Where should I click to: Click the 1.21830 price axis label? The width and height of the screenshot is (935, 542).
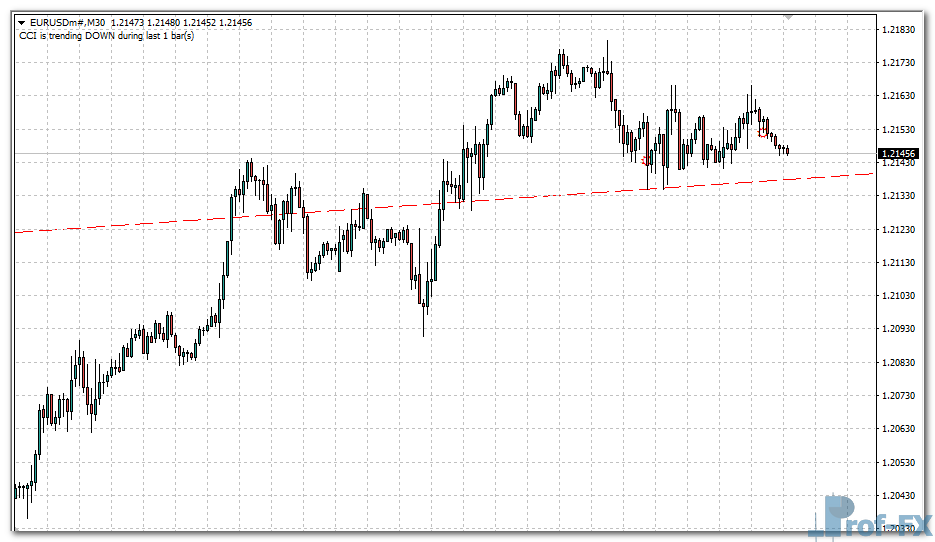[x=900, y=30]
